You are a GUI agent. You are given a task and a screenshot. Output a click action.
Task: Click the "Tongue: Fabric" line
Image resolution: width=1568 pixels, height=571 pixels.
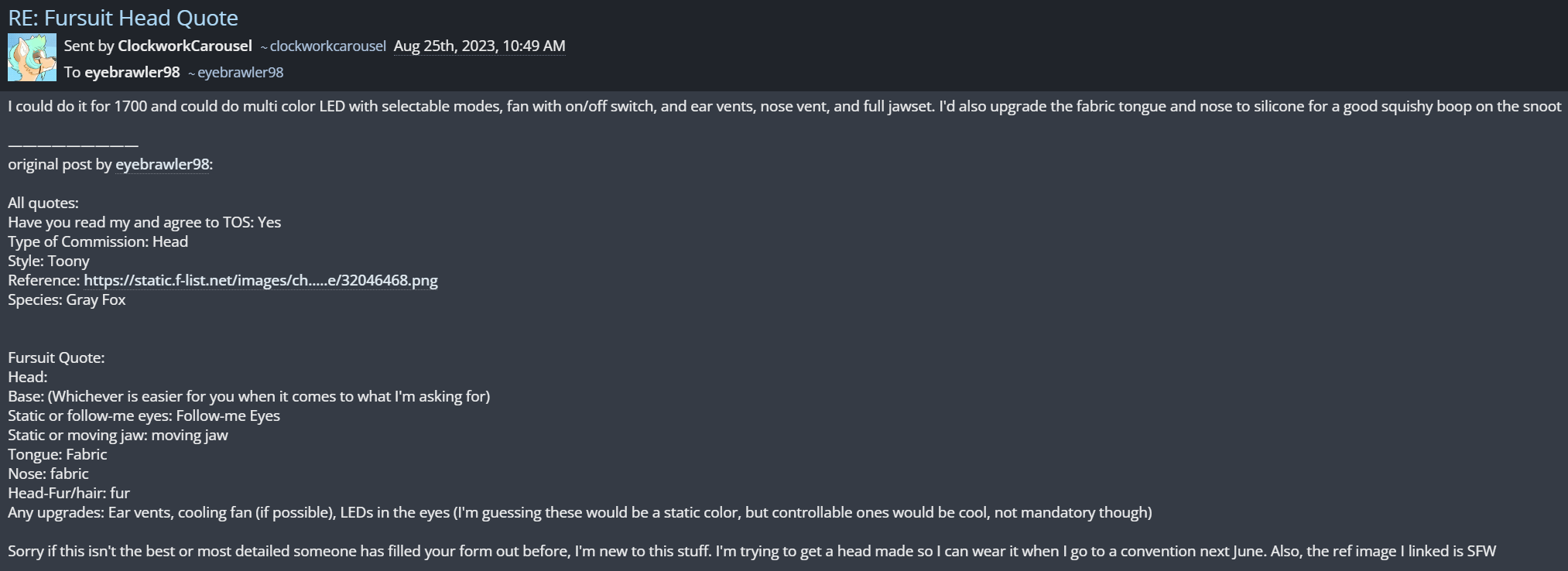[x=57, y=454]
